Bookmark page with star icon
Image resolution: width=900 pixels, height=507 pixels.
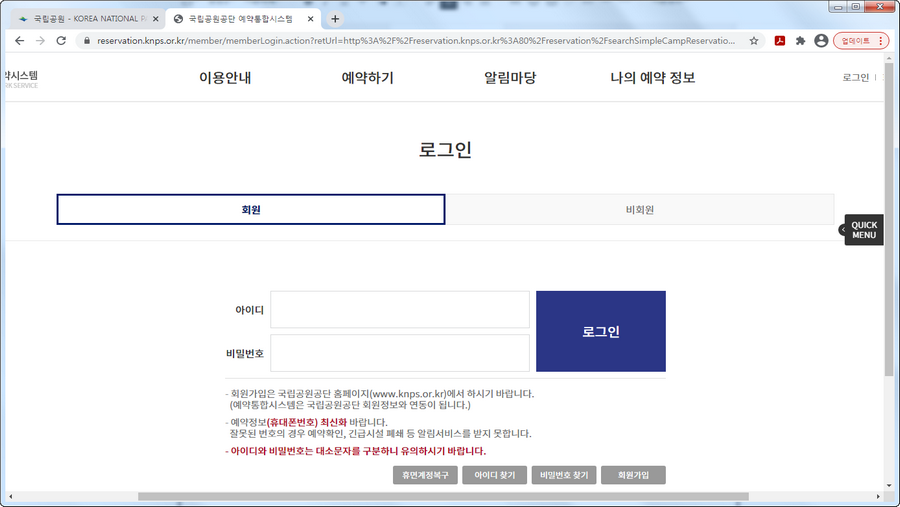[754, 41]
